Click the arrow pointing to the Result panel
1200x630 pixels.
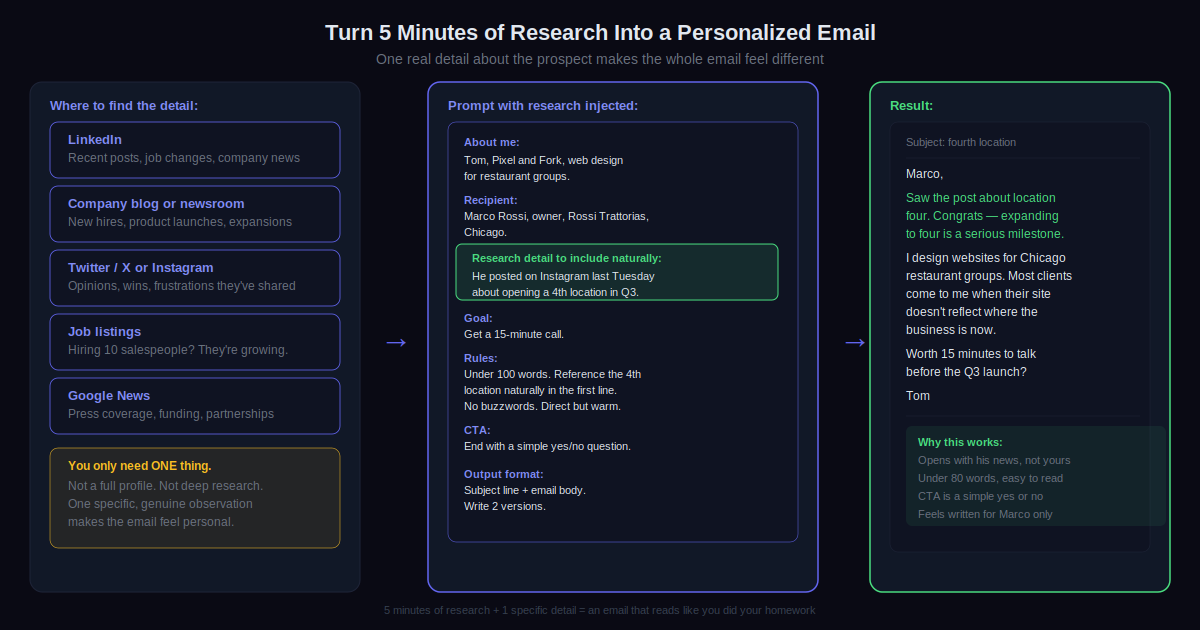(x=855, y=343)
